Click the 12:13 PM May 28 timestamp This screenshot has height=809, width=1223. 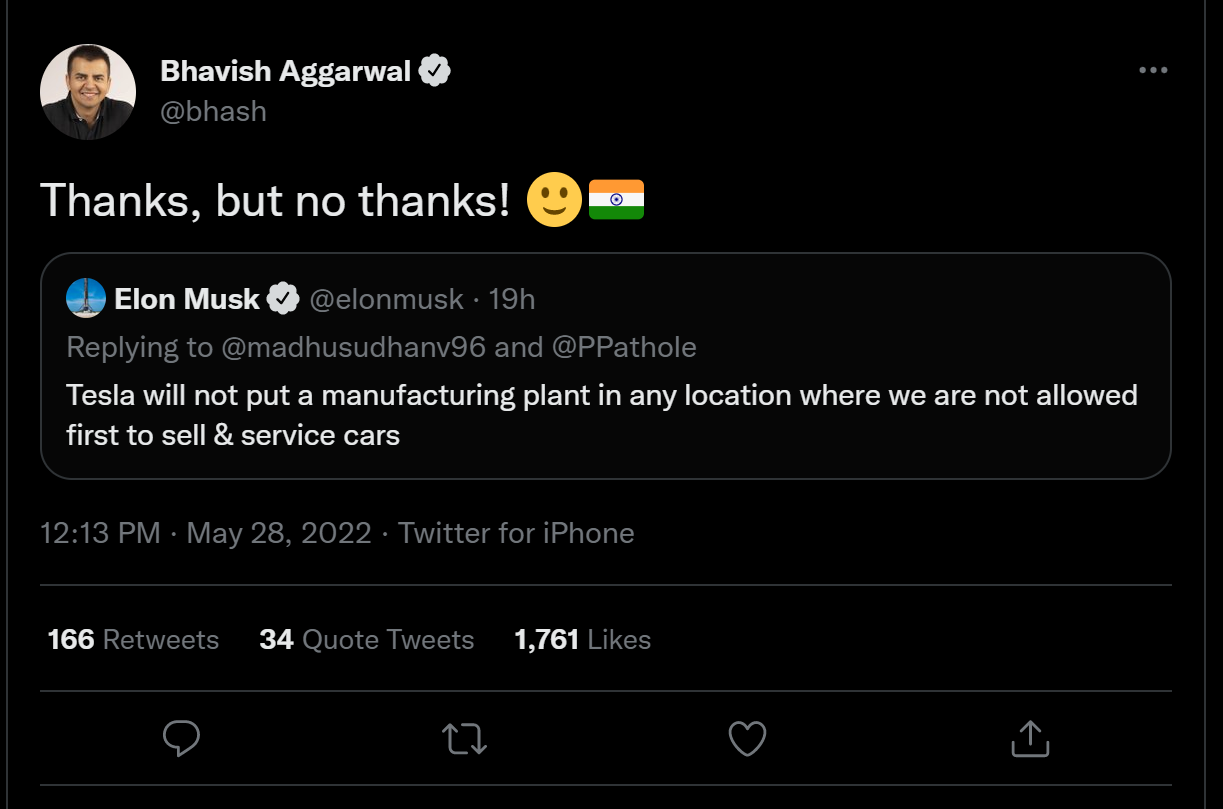(205, 533)
